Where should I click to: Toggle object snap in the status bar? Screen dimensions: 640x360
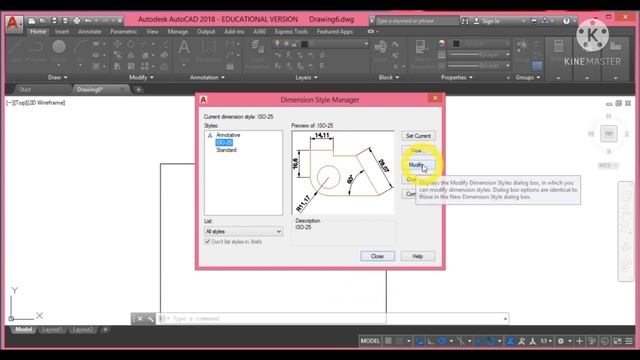point(491,341)
